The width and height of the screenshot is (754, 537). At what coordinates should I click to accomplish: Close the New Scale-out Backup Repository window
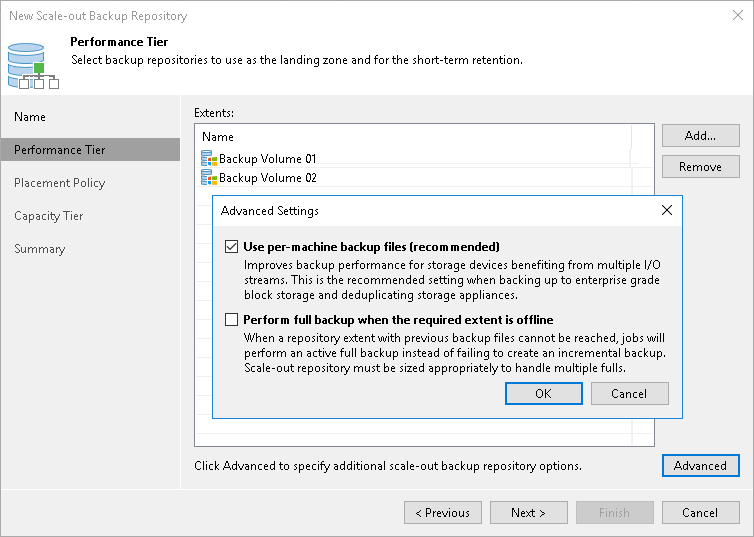coord(738,15)
